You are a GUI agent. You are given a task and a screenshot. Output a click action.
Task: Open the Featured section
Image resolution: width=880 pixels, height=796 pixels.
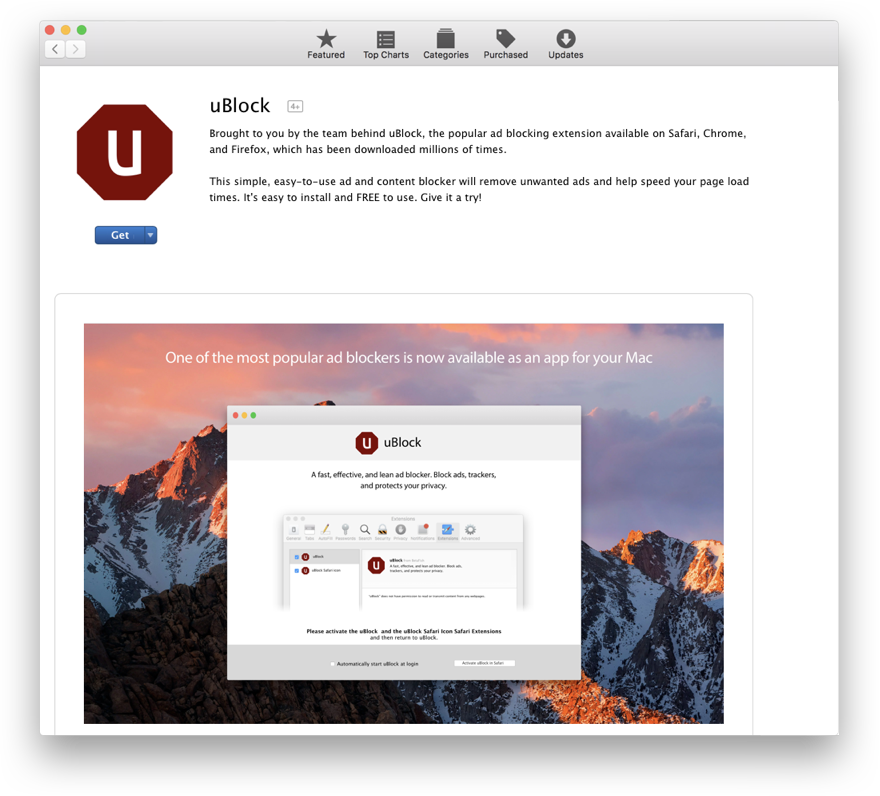coord(326,44)
